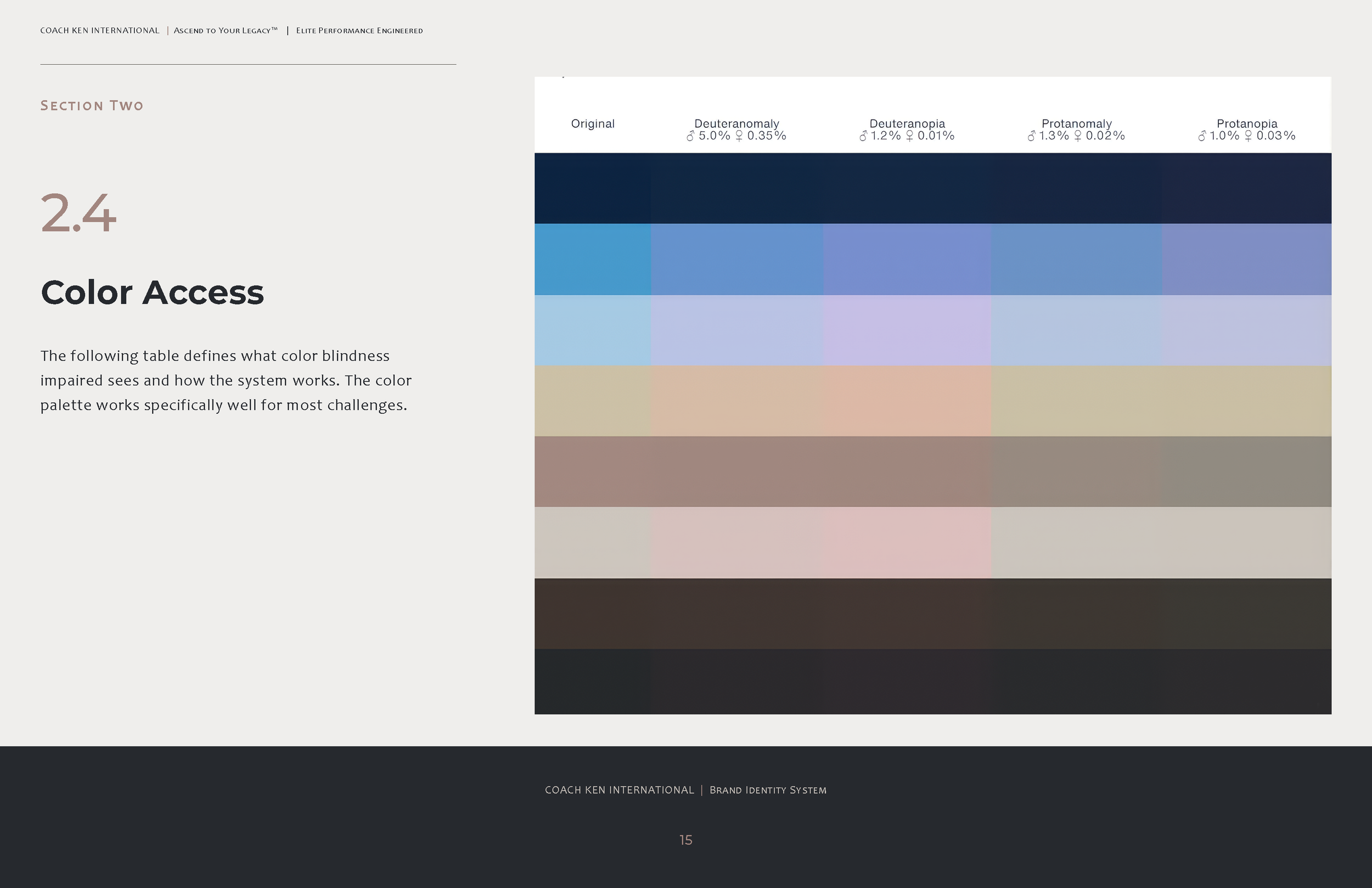1372x888 pixels.
Task: Pick the periwinkle blue swatch under Deuteranopia
Action: [x=907, y=260]
